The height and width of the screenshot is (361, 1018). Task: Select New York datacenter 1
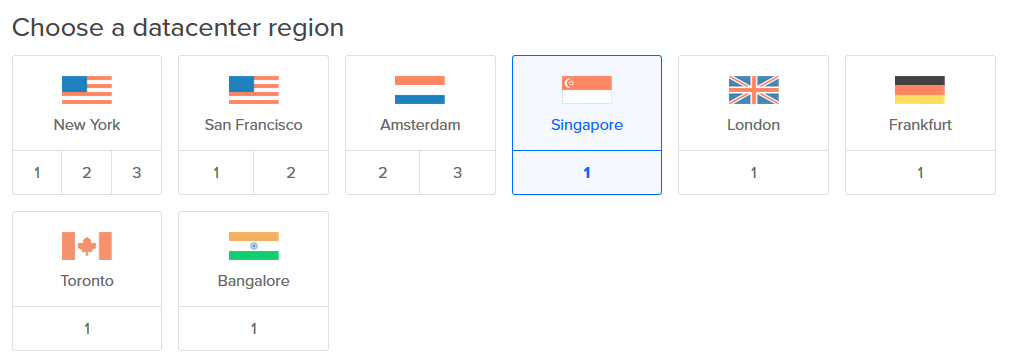[37, 173]
